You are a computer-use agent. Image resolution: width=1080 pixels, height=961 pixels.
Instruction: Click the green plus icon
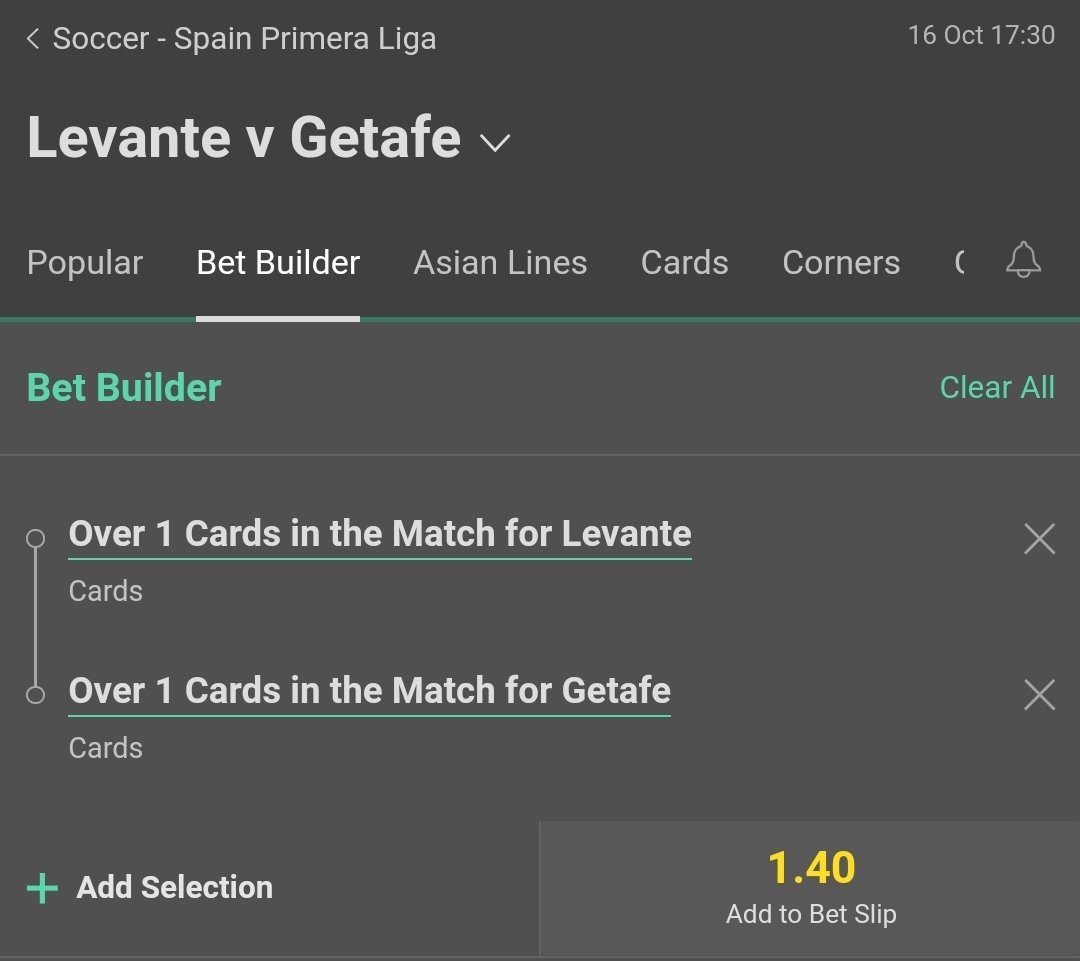coord(42,888)
